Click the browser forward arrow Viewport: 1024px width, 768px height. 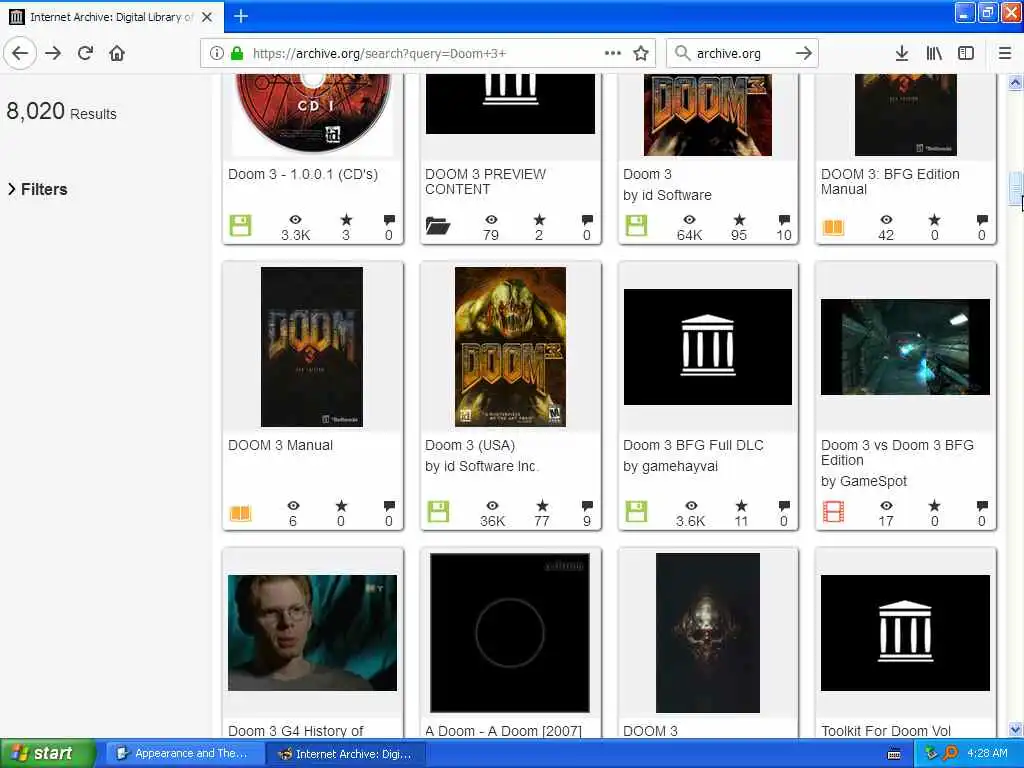tap(53, 53)
